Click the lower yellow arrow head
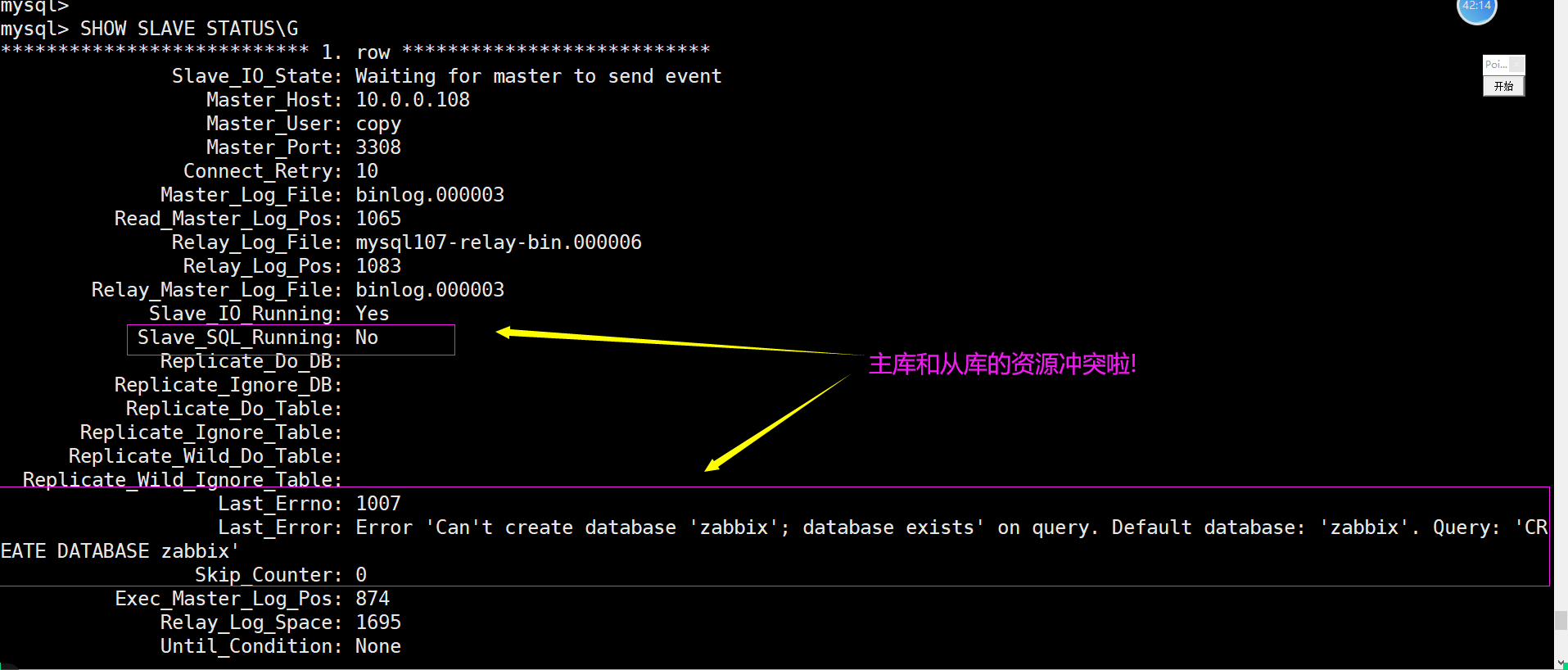 pos(713,465)
